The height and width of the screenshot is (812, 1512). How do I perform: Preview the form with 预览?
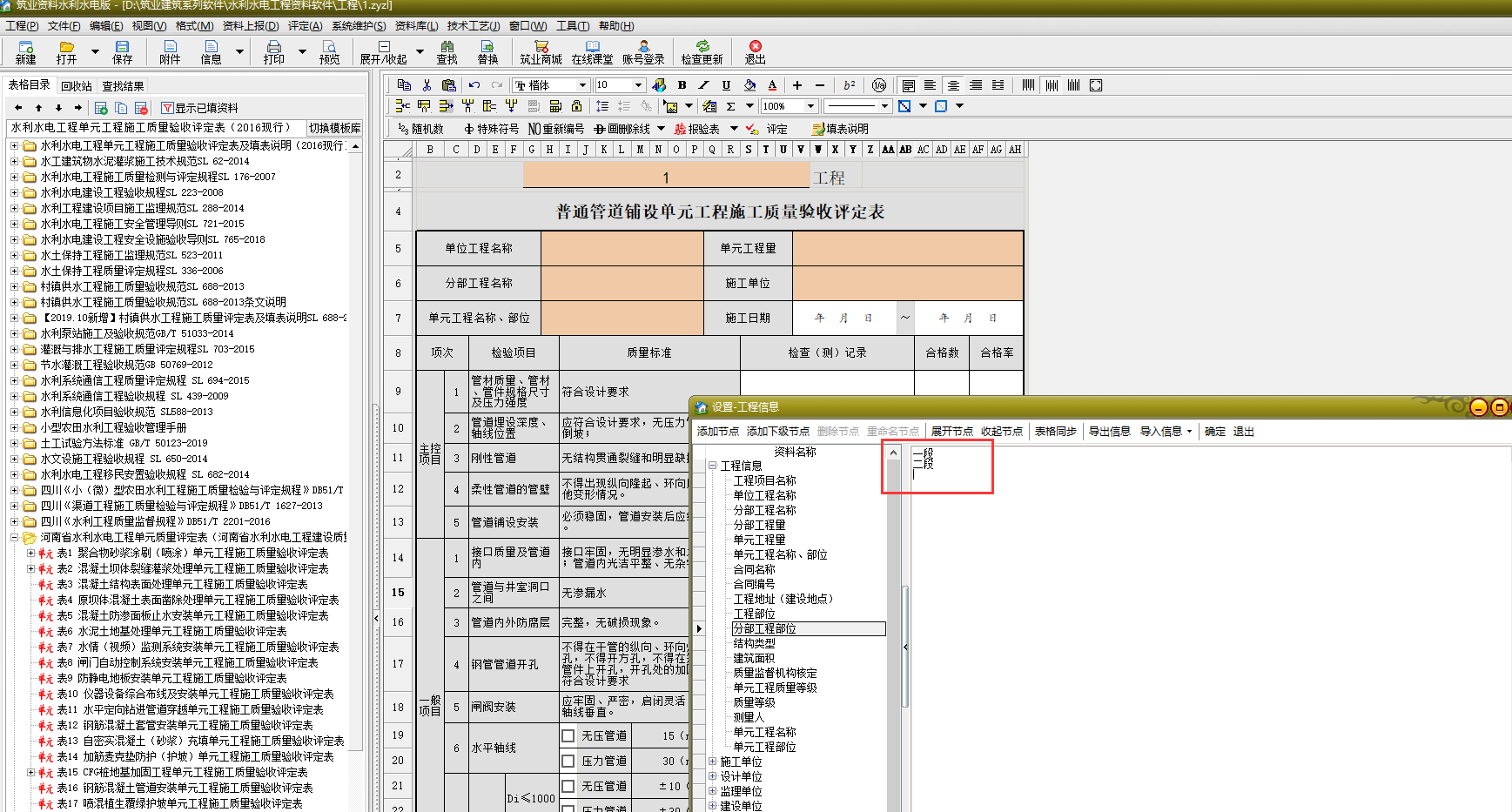click(x=329, y=52)
